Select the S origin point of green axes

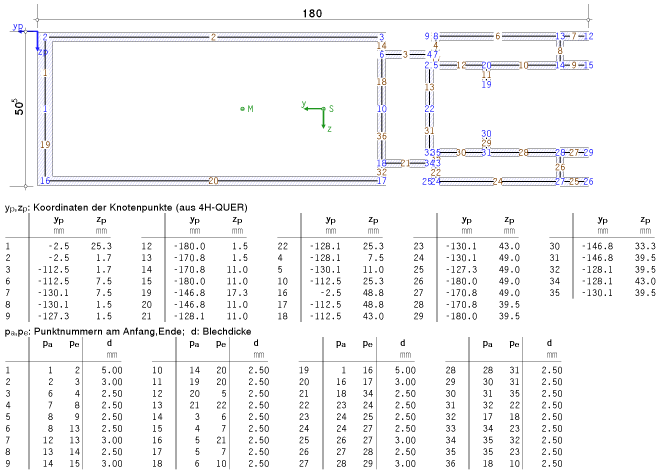pyautogui.click(x=322, y=107)
